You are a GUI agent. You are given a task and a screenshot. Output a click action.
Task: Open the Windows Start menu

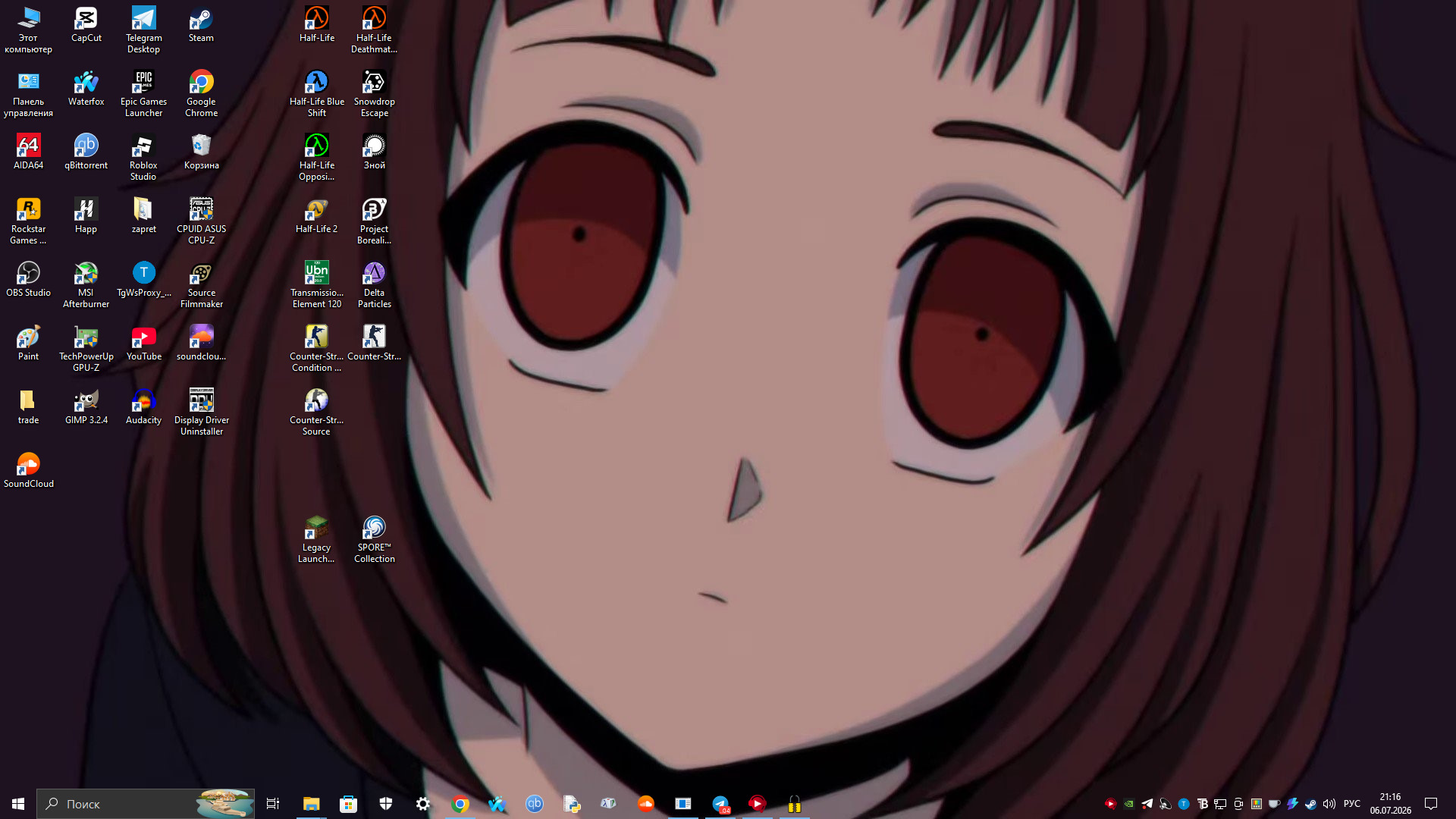tap(18, 804)
